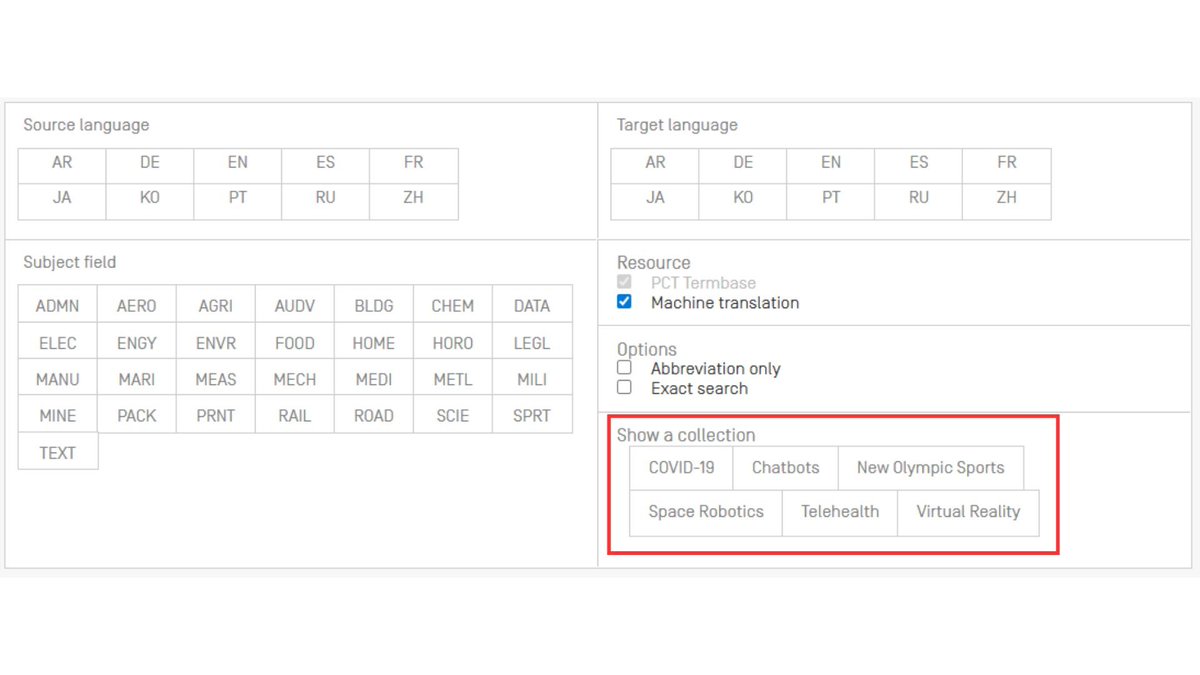1200x675 pixels.
Task: Click the MEAS subject field
Action: (x=215, y=378)
